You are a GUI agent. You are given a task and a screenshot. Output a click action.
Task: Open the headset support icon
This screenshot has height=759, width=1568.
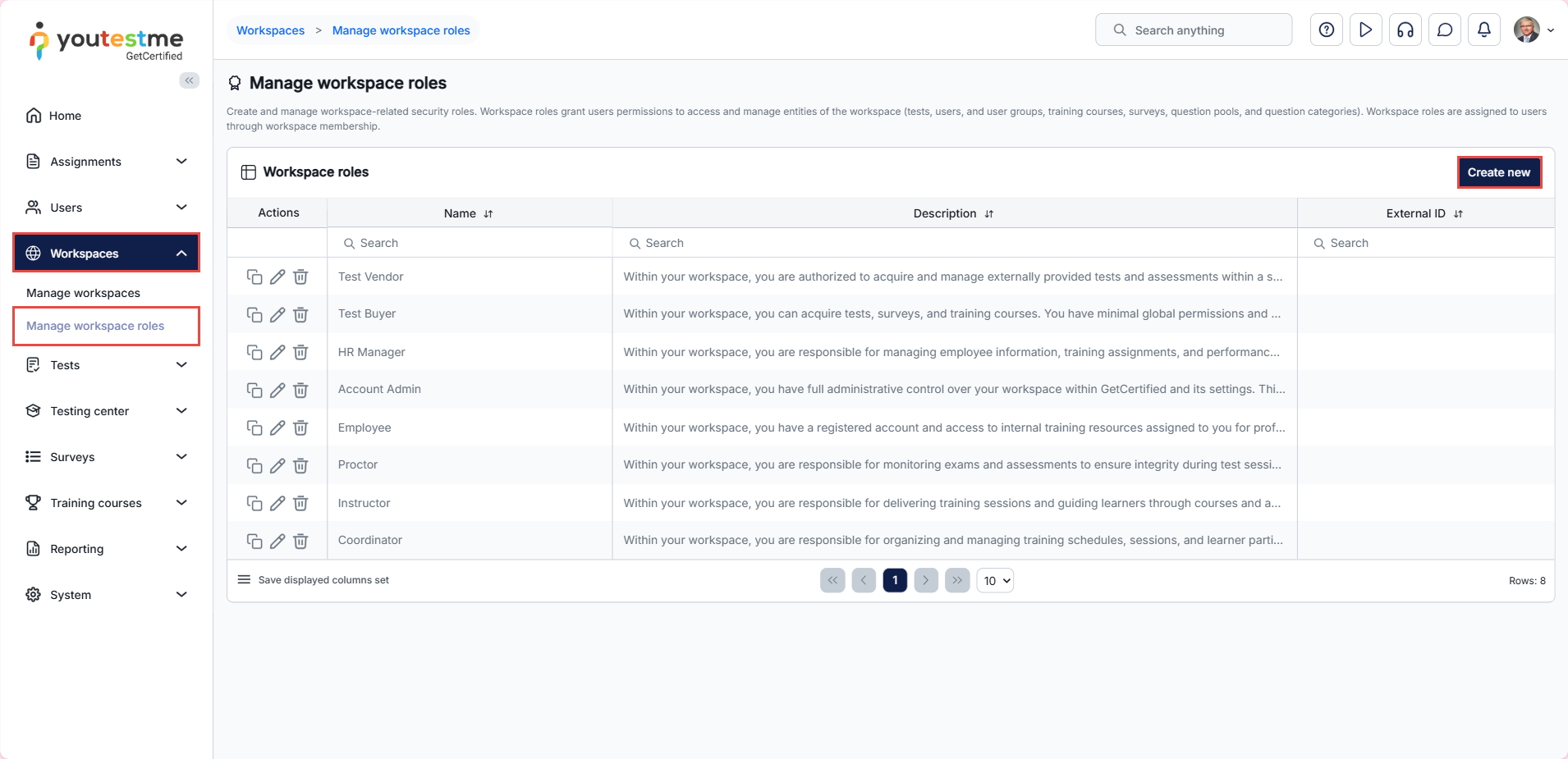coord(1405,30)
